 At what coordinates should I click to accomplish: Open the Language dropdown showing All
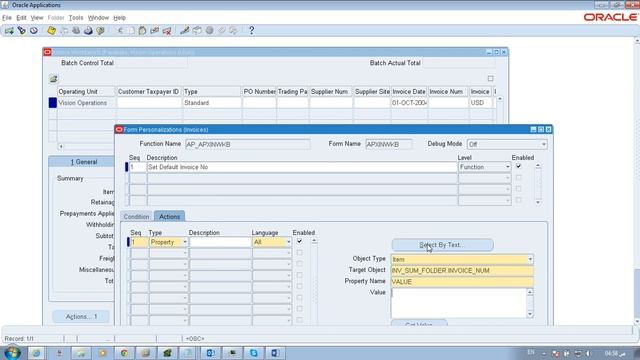[288, 242]
